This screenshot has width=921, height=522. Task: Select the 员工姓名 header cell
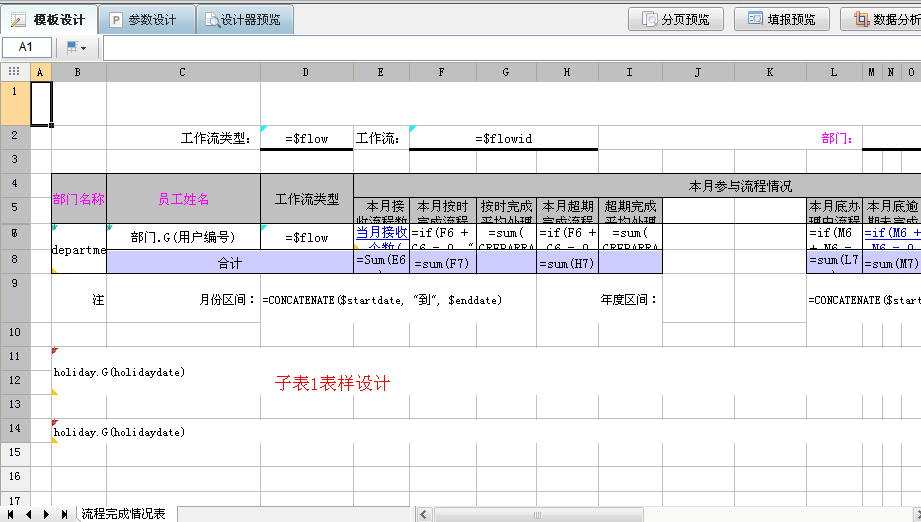coord(183,198)
